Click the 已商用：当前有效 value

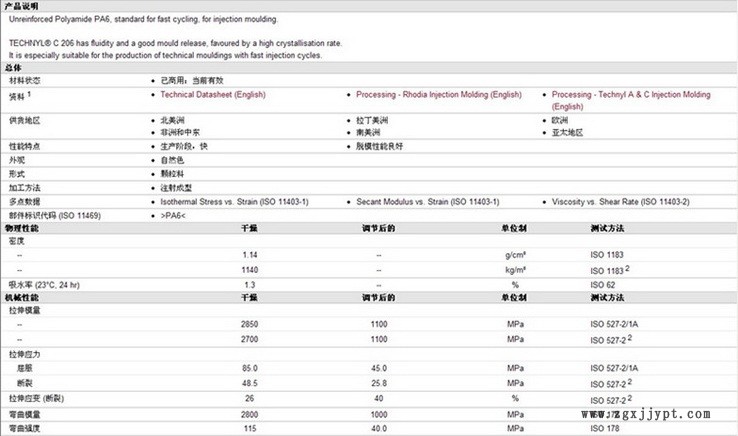(x=192, y=81)
